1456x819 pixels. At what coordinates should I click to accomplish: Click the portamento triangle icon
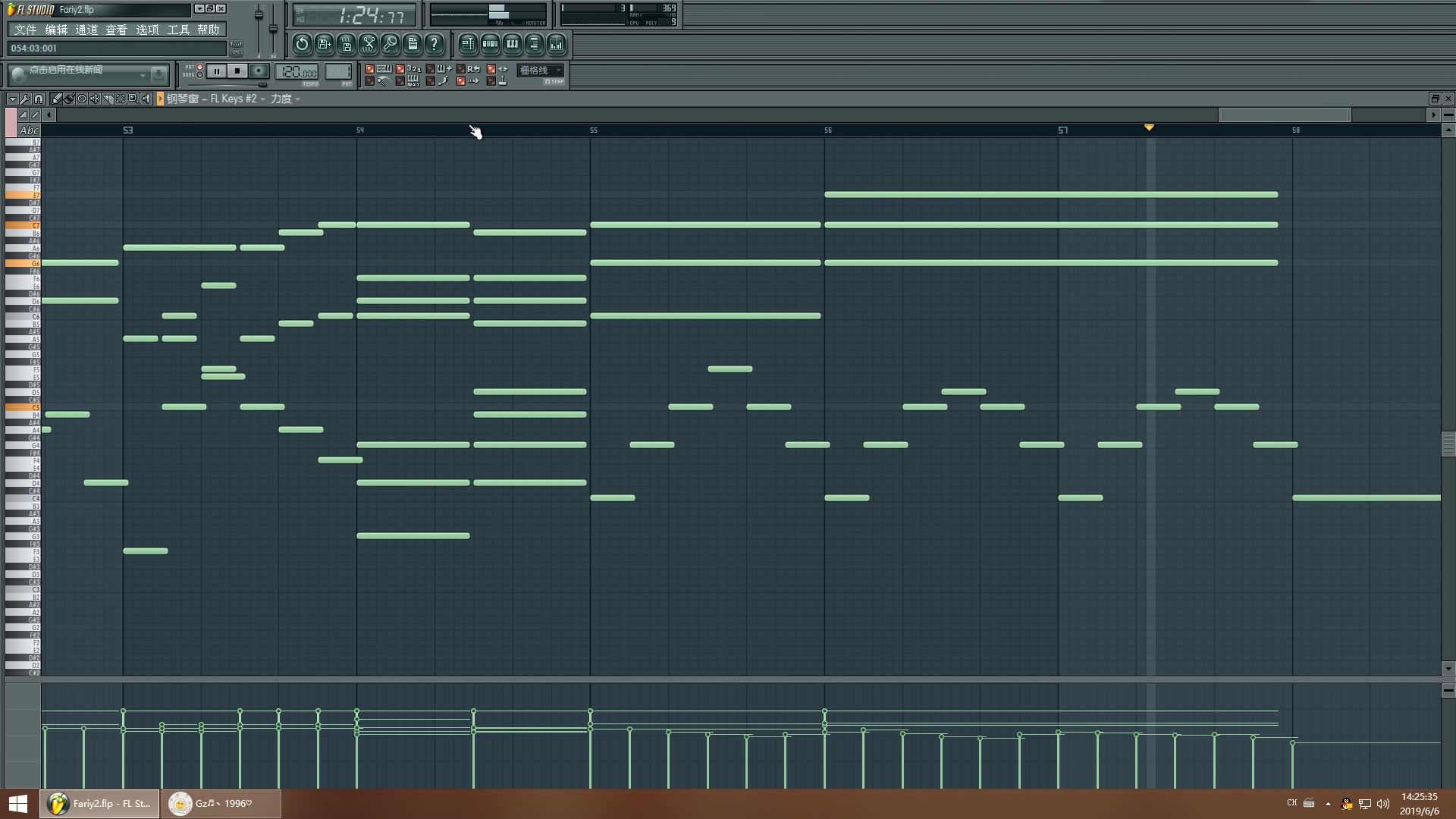pos(23,115)
